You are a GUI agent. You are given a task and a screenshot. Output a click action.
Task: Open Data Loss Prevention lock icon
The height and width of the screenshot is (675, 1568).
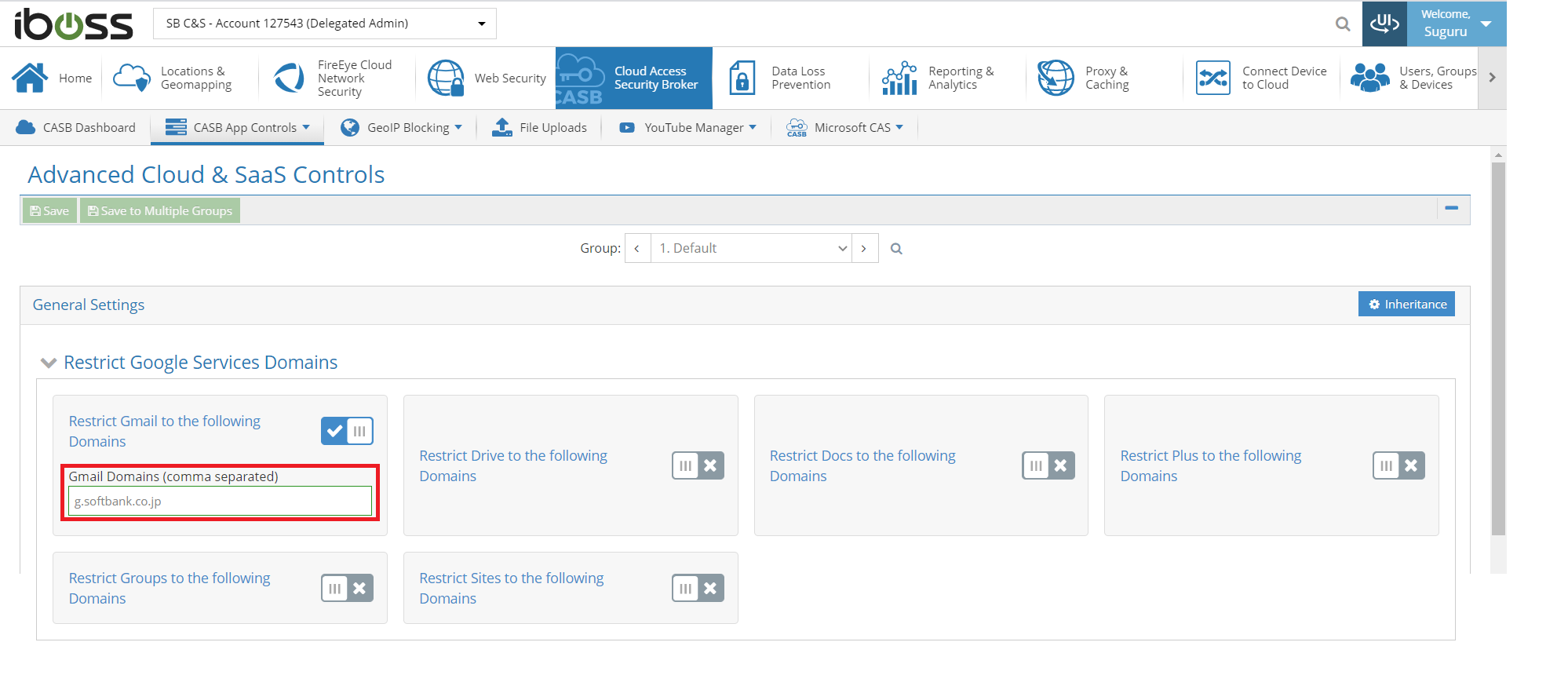click(x=742, y=78)
